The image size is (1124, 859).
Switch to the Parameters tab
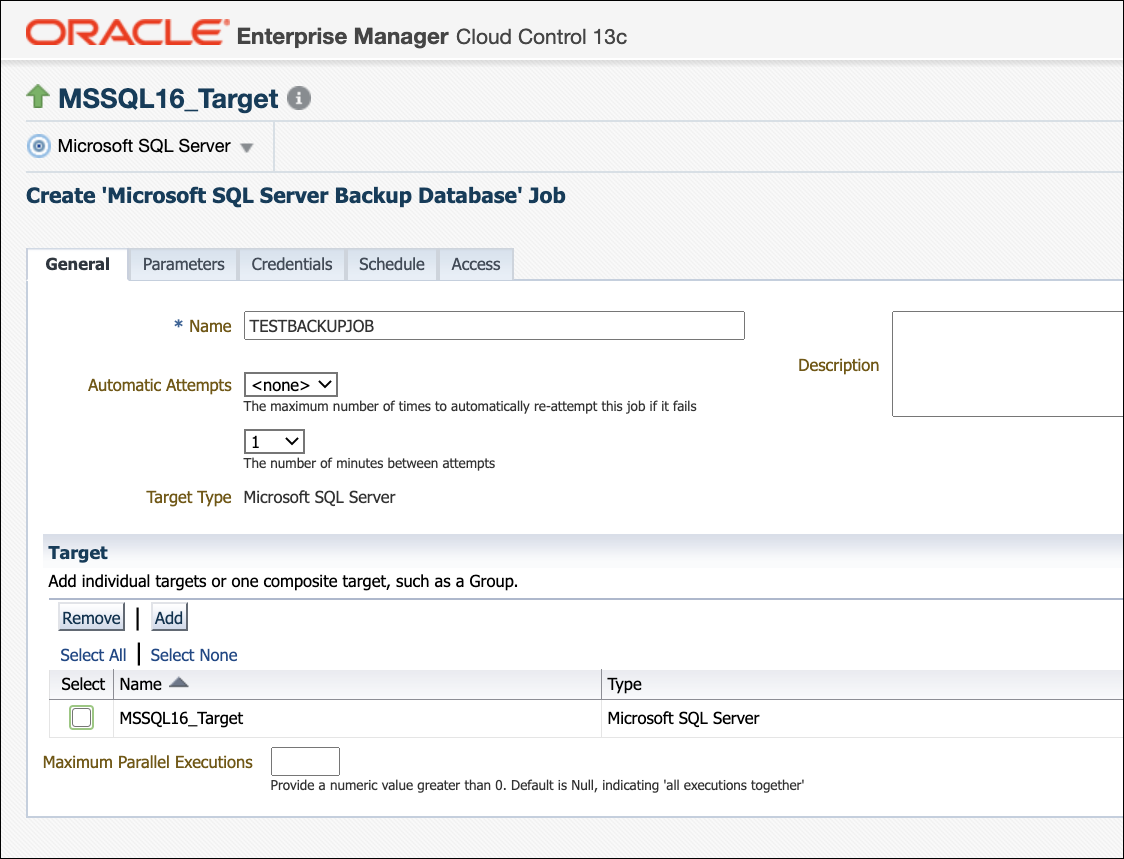184,264
